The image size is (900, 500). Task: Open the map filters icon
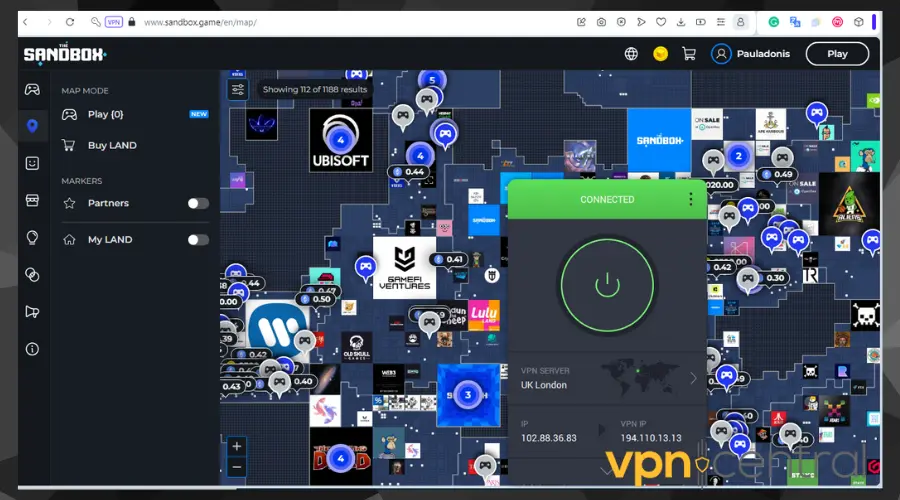coord(238,90)
